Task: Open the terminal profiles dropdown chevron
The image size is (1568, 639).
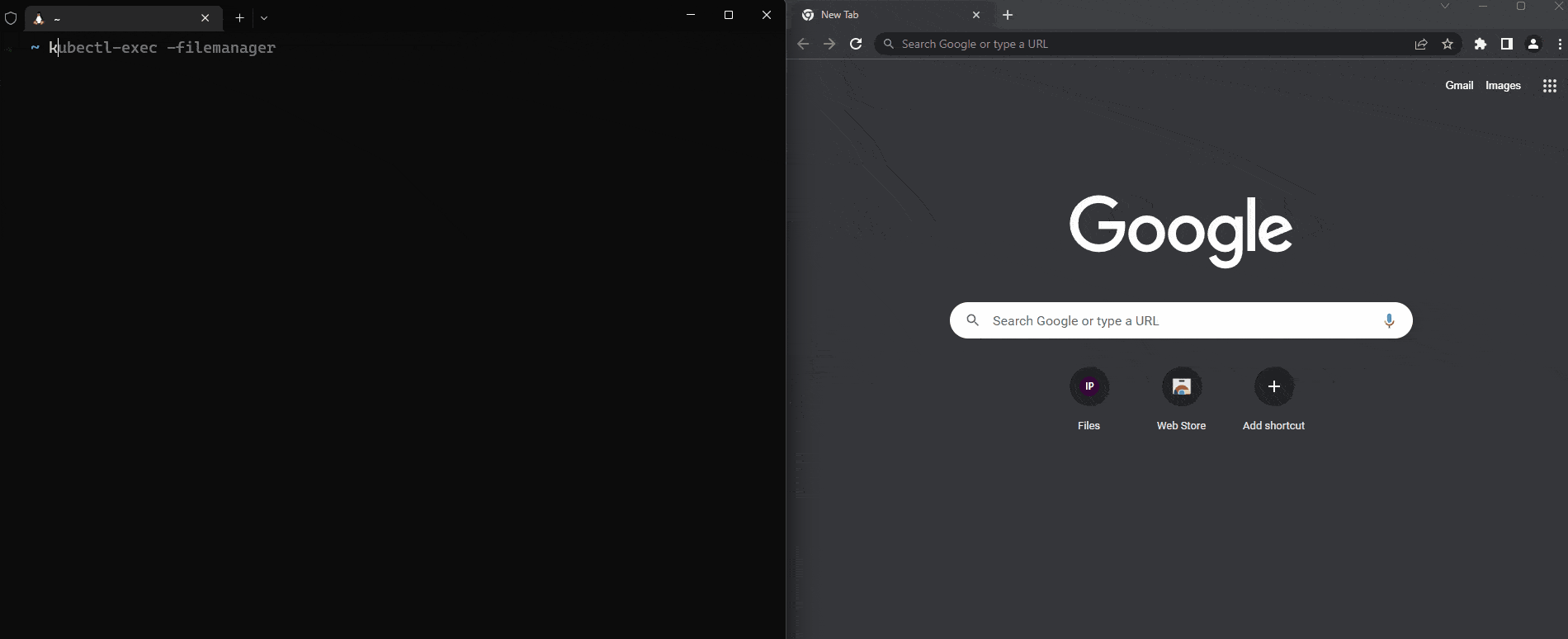Action: (x=264, y=17)
